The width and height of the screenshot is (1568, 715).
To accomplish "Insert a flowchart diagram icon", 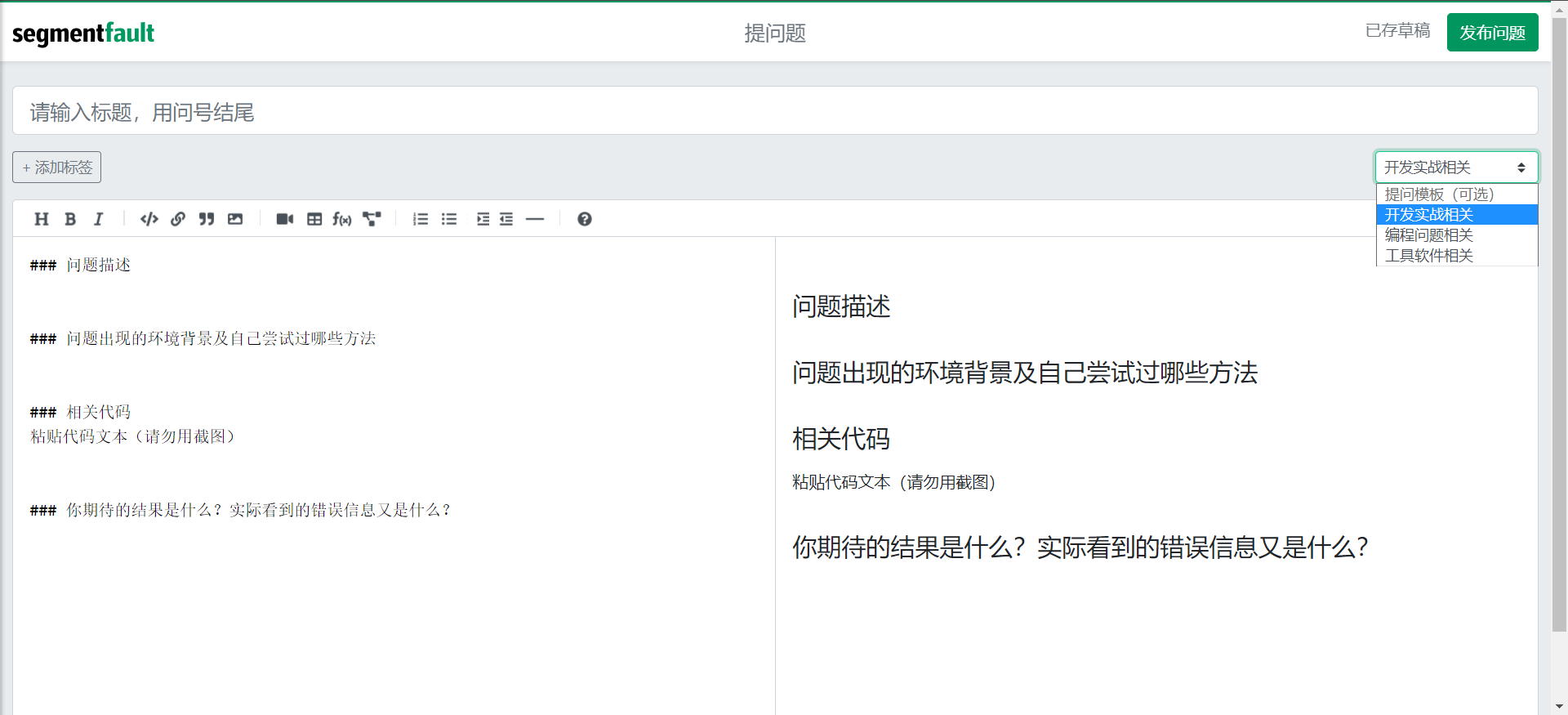I will tap(372, 219).
